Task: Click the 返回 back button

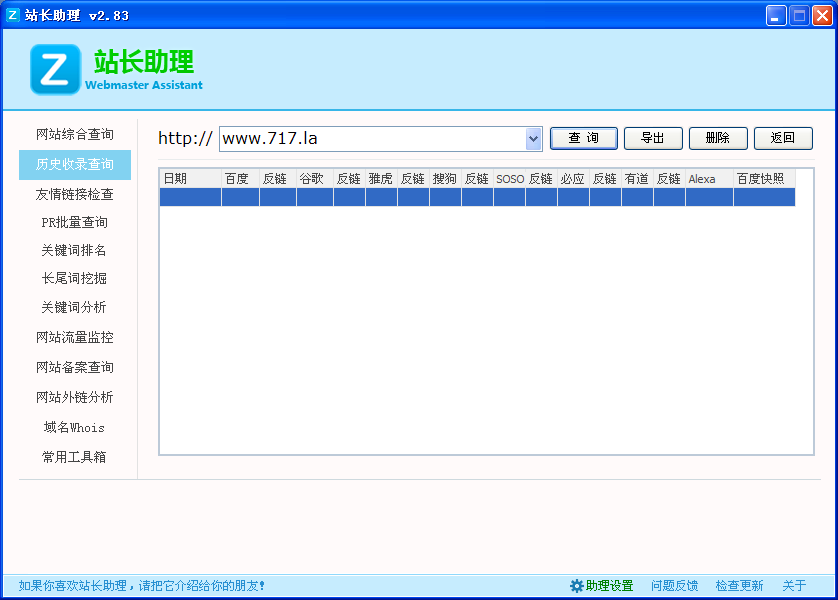Action: pos(783,138)
